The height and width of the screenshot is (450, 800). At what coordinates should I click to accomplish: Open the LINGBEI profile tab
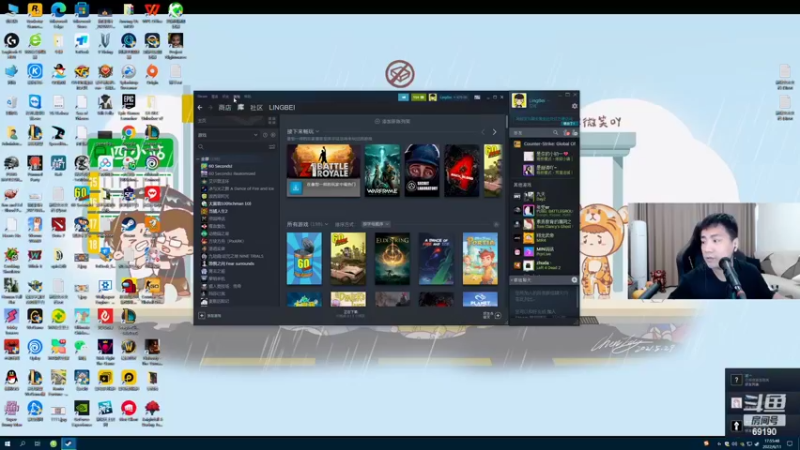282,108
